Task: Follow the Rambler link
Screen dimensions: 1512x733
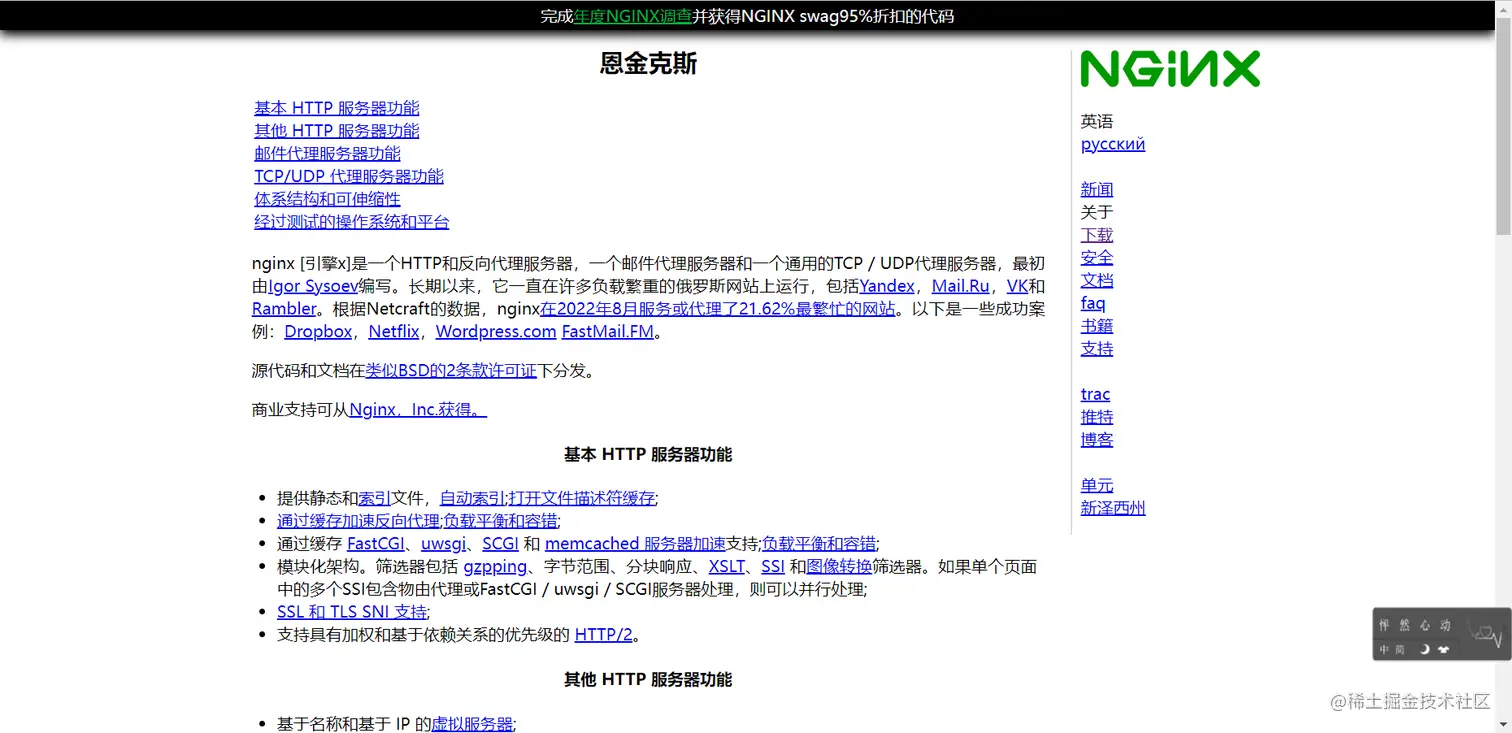Action: coord(284,309)
